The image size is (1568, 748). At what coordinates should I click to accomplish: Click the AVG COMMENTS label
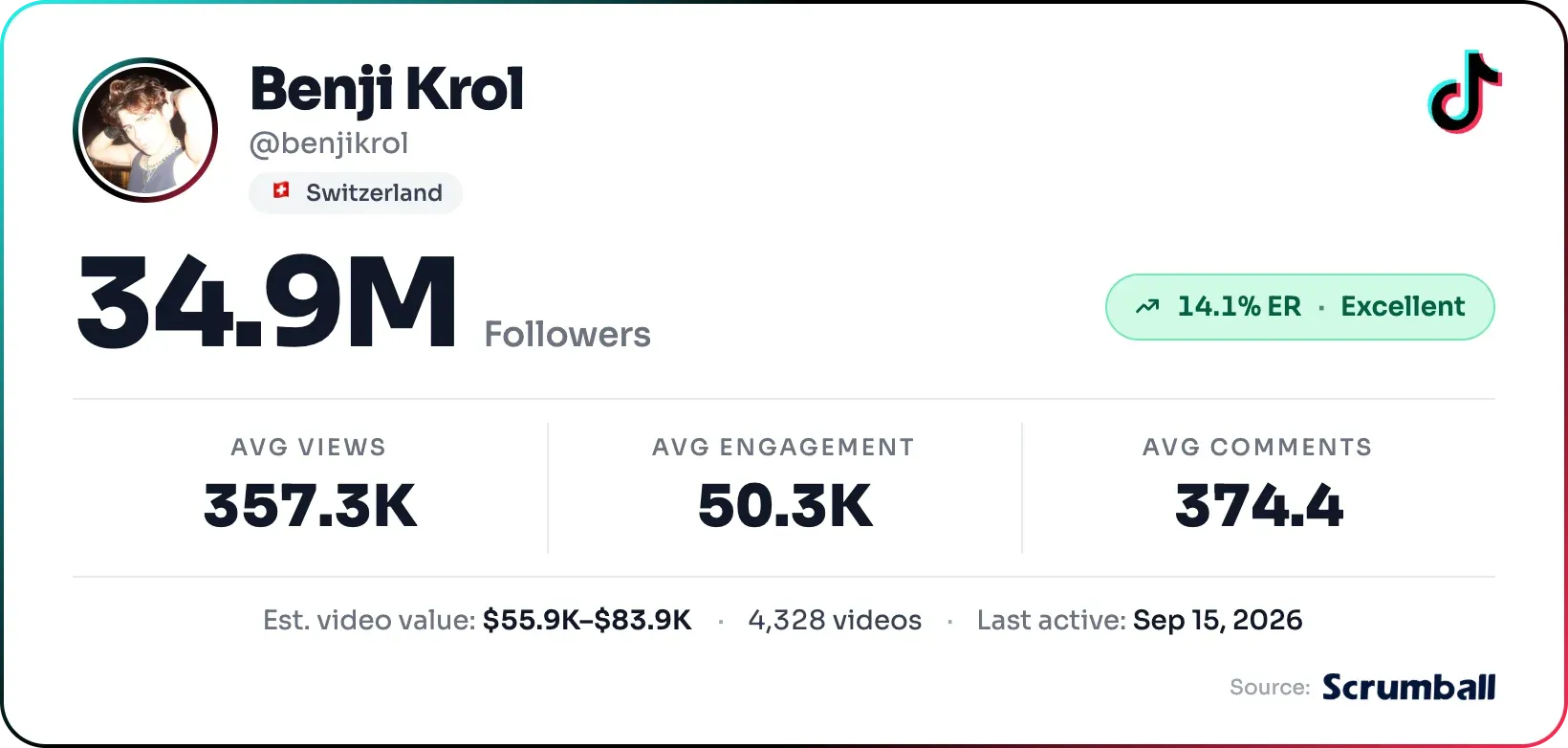(x=1258, y=447)
